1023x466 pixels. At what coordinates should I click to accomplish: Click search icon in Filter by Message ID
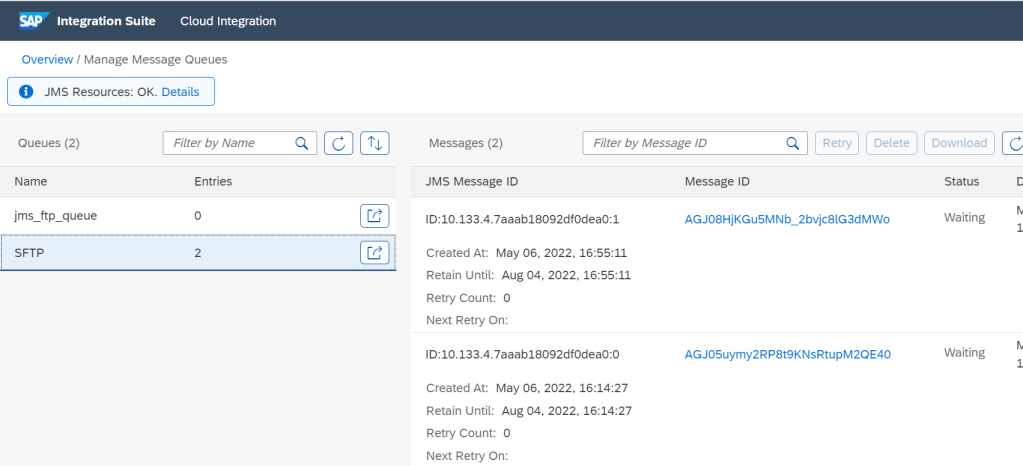[x=792, y=143]
